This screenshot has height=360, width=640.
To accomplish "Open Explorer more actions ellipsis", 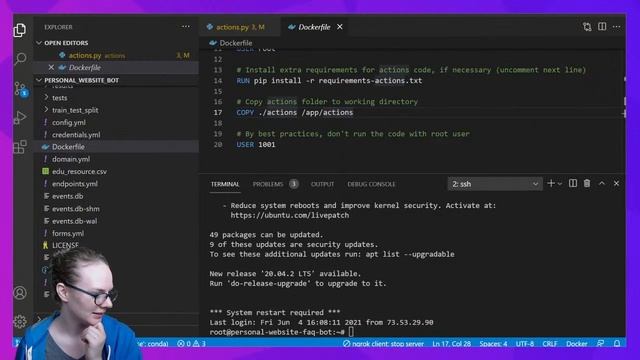I will (x=186, y=27).
